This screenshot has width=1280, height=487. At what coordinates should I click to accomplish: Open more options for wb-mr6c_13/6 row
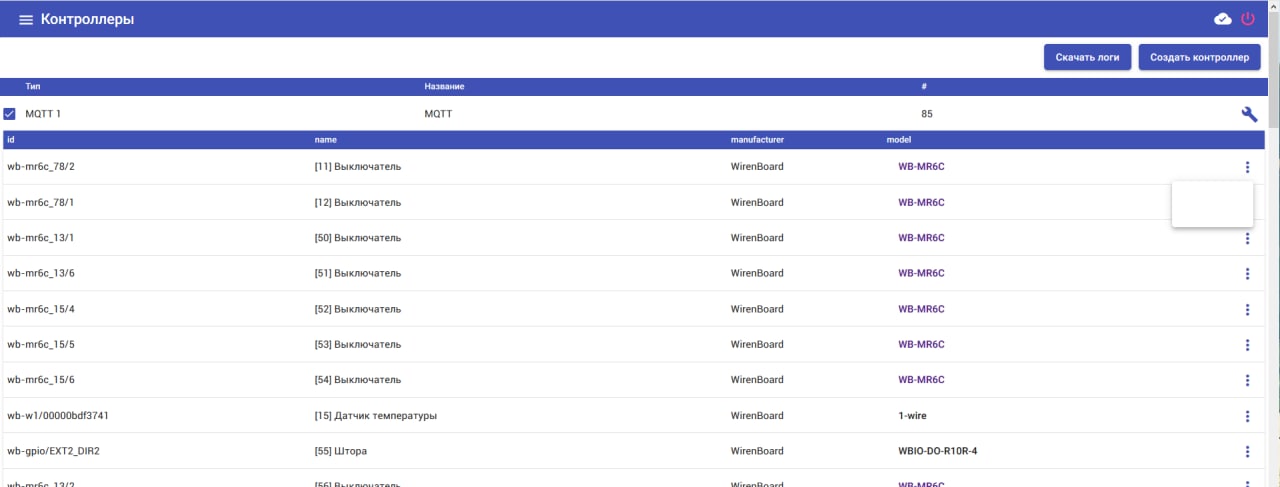click(1247, 274)
